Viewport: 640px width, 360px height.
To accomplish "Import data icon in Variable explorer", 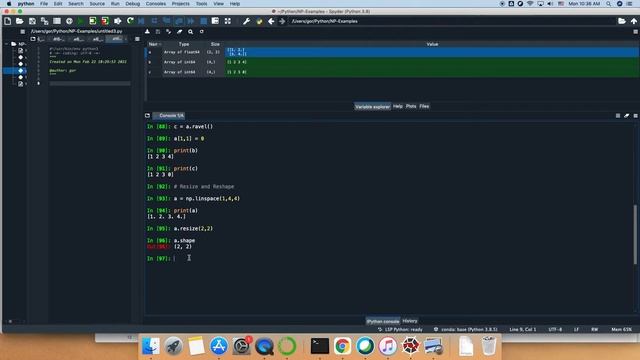I will click(147, 31).
